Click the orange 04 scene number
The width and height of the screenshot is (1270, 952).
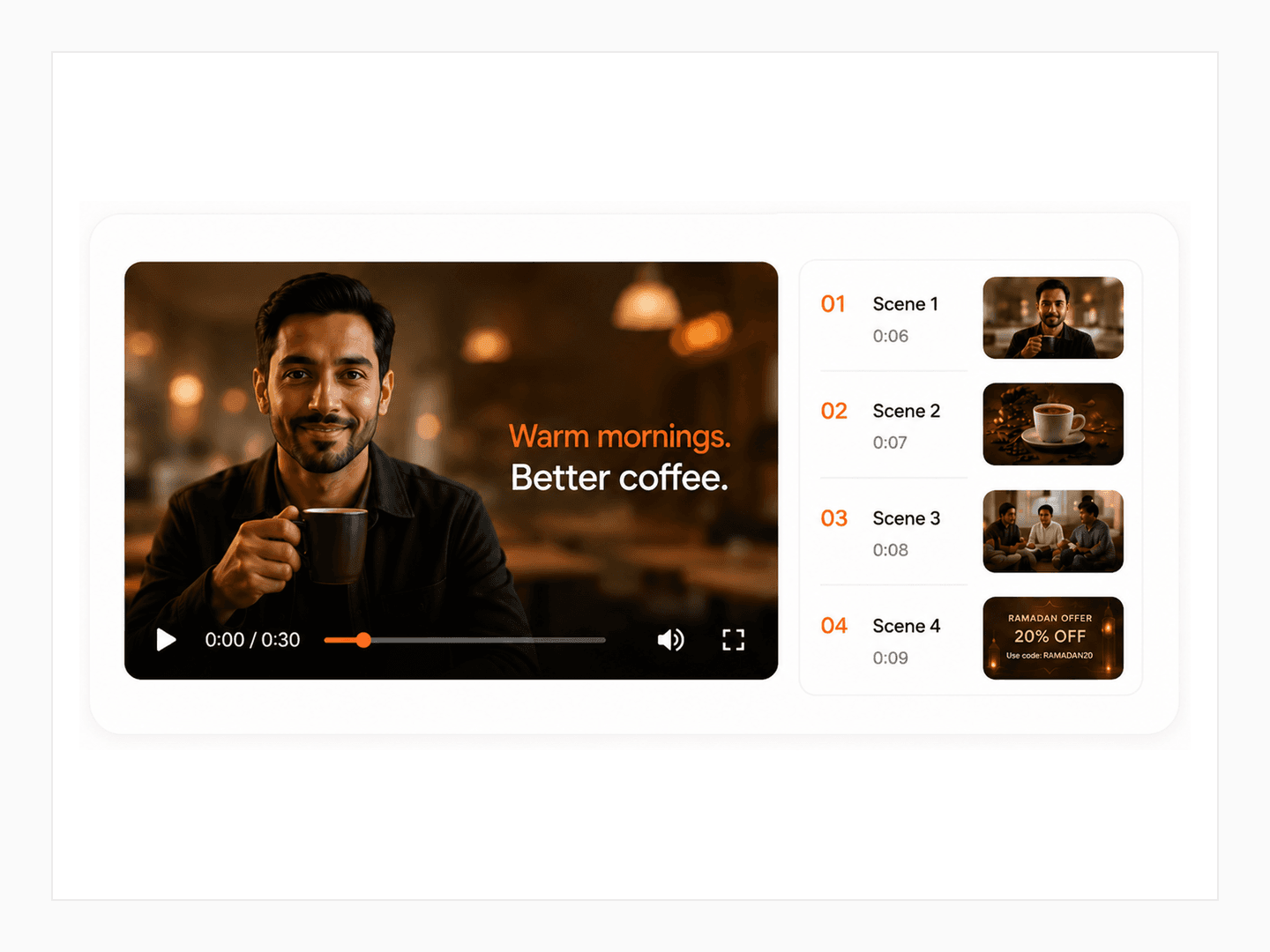tap(834, 626)
